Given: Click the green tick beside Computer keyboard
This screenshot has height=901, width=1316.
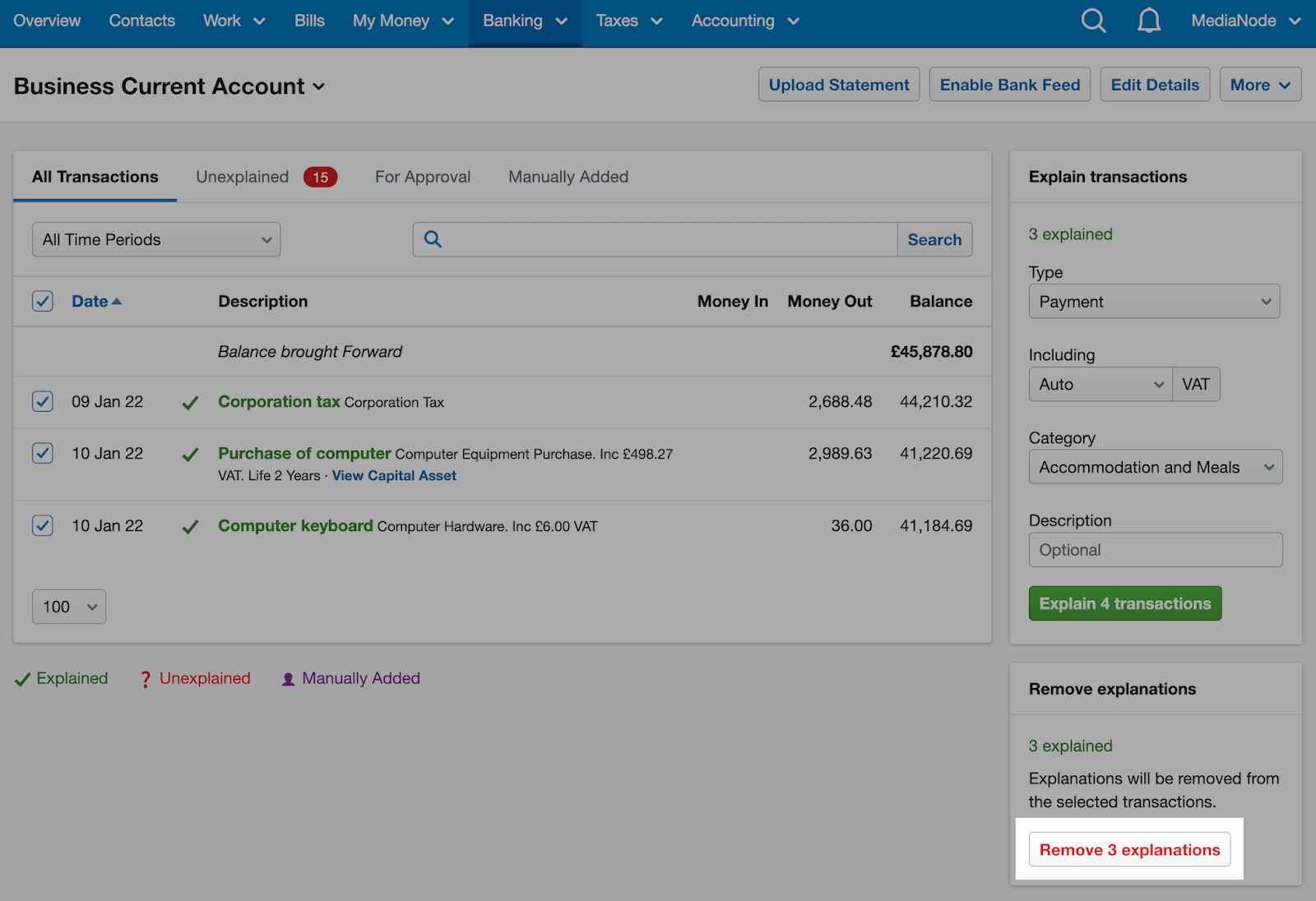Looking at the screenshot, I should tap(190, 527).
